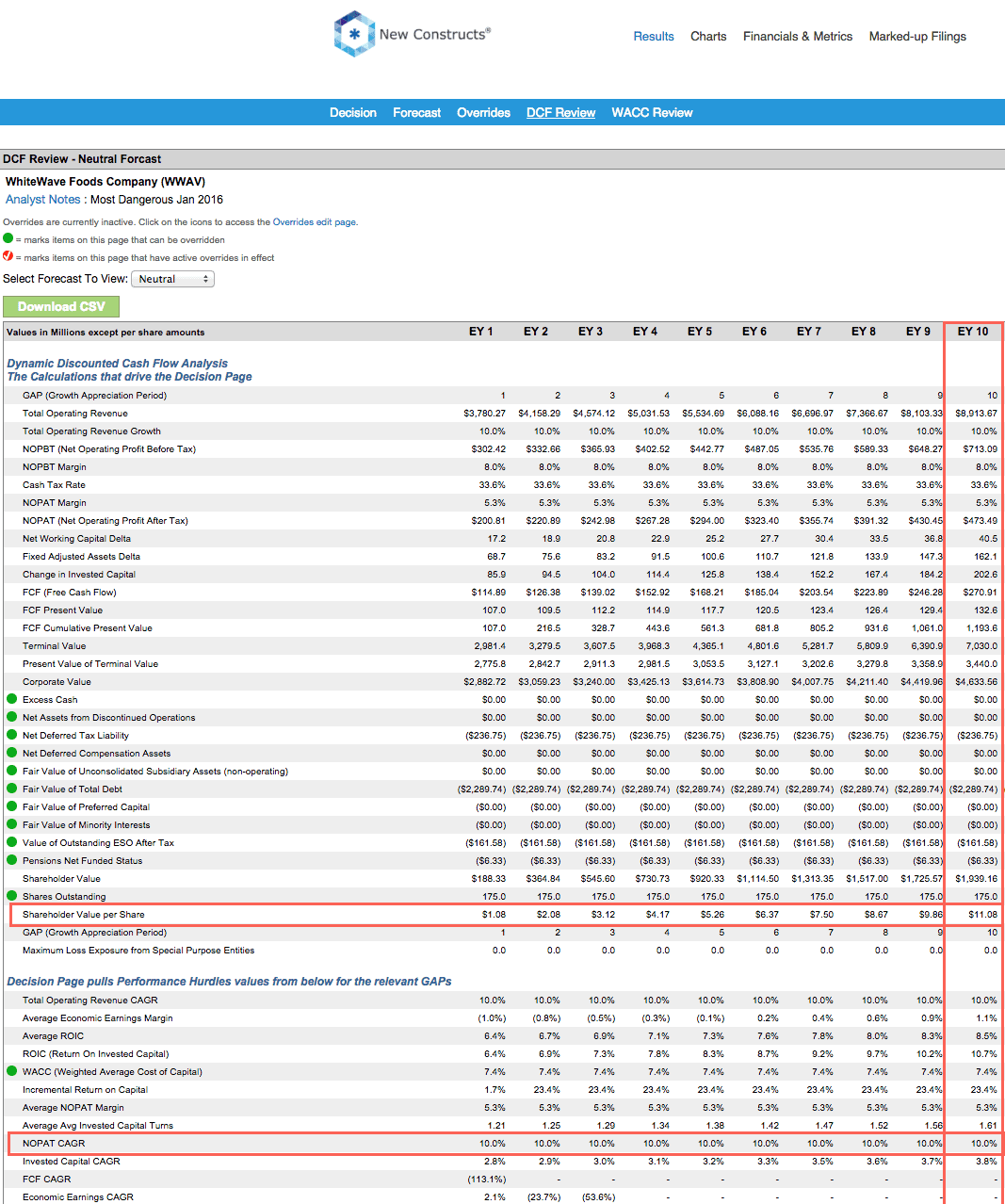The height and width of the screenshot is (1204, 1005).
Task: Click the Download CSV button
Action: [x=61, y=306]
